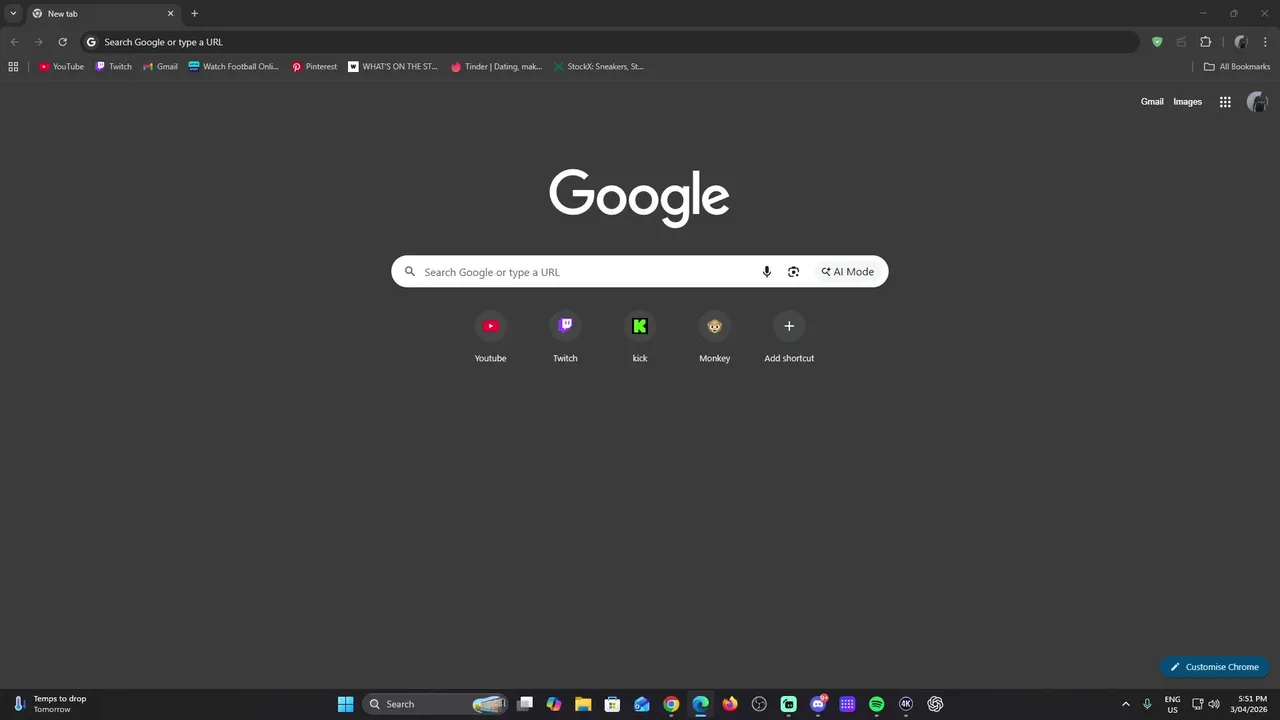This screenshot has width=1280, height=720.
Task: Reload the page with the refresh icon
Action: point(62,42)
